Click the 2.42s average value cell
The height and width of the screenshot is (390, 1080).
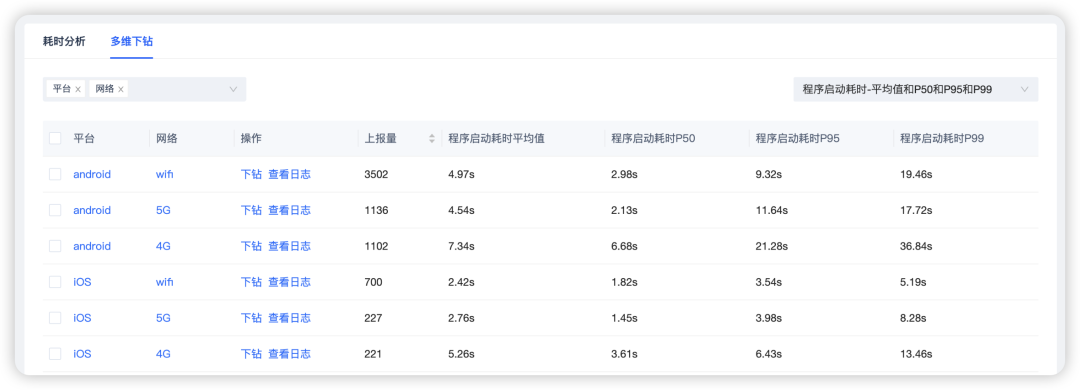(x=461, y=282)
